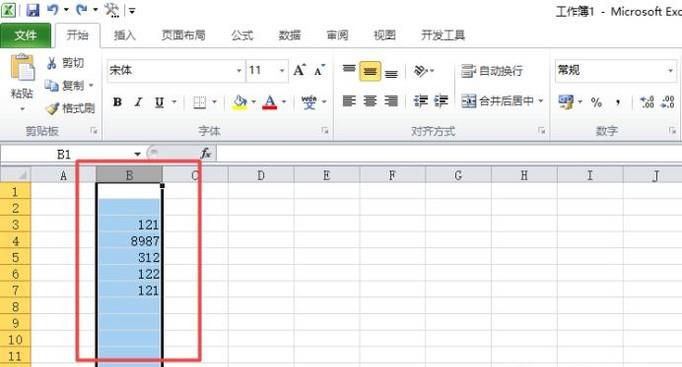This screenshot has width=682, height=367.
Task: Toggle underline formatting
Action: pos(159,103)
